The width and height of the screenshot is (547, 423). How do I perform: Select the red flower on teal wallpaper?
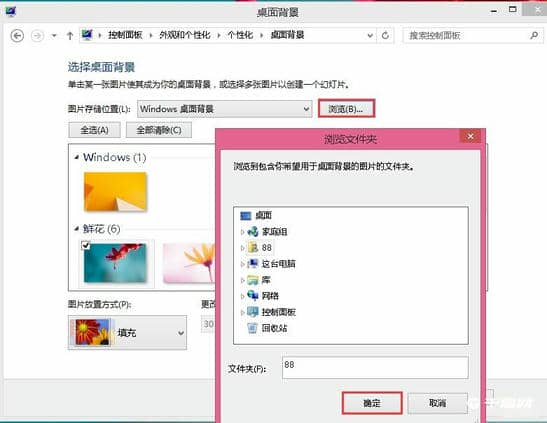(115, 263)
